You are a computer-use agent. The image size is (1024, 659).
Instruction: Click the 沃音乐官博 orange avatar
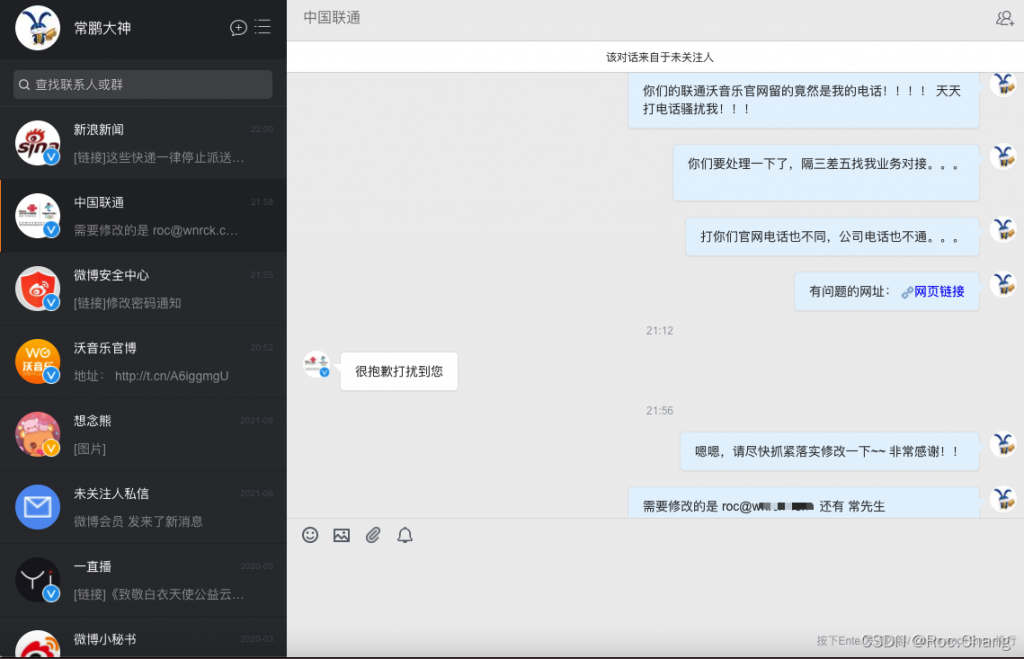tap(38, 361)
